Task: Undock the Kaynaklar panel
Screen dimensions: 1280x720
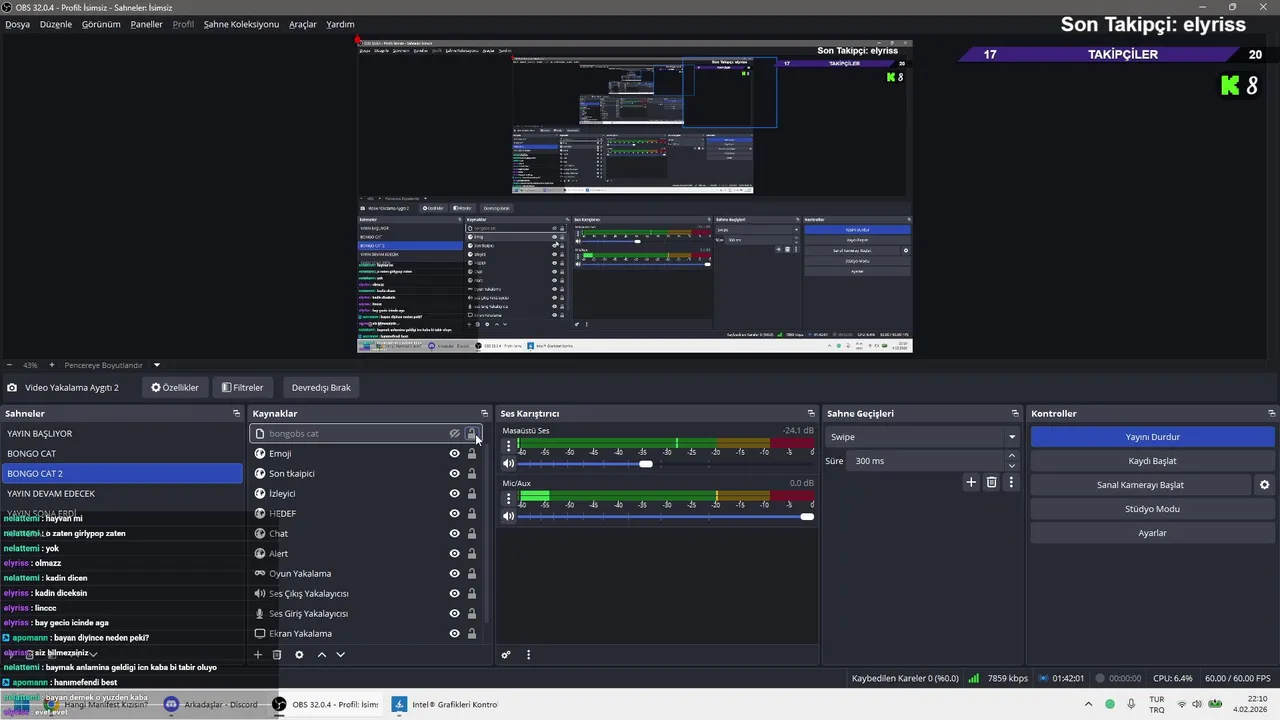Action: (x=485, y=414)
